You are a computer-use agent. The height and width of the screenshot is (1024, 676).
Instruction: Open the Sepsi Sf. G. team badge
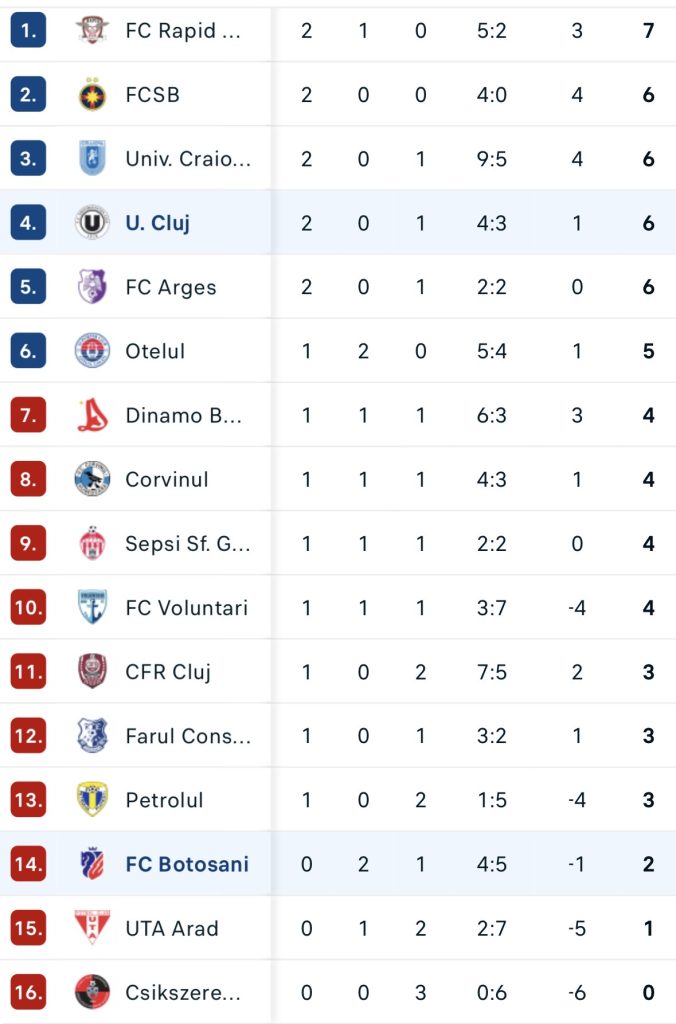pos(92,543)
